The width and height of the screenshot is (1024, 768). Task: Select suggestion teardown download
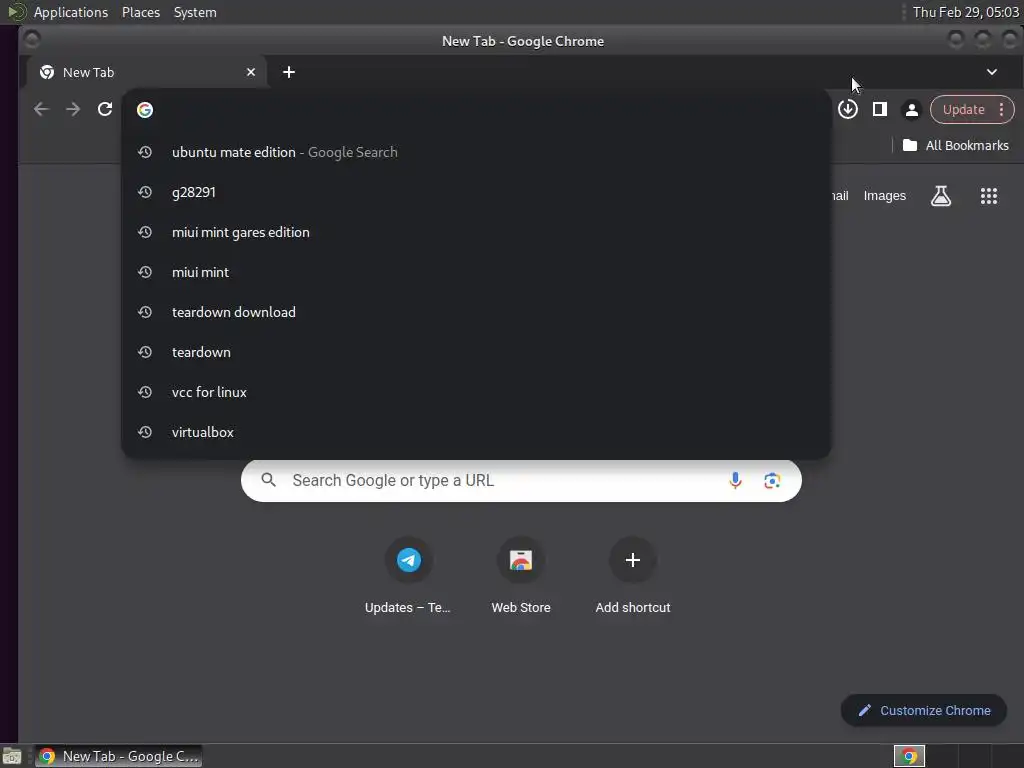[x=476, y=312]
